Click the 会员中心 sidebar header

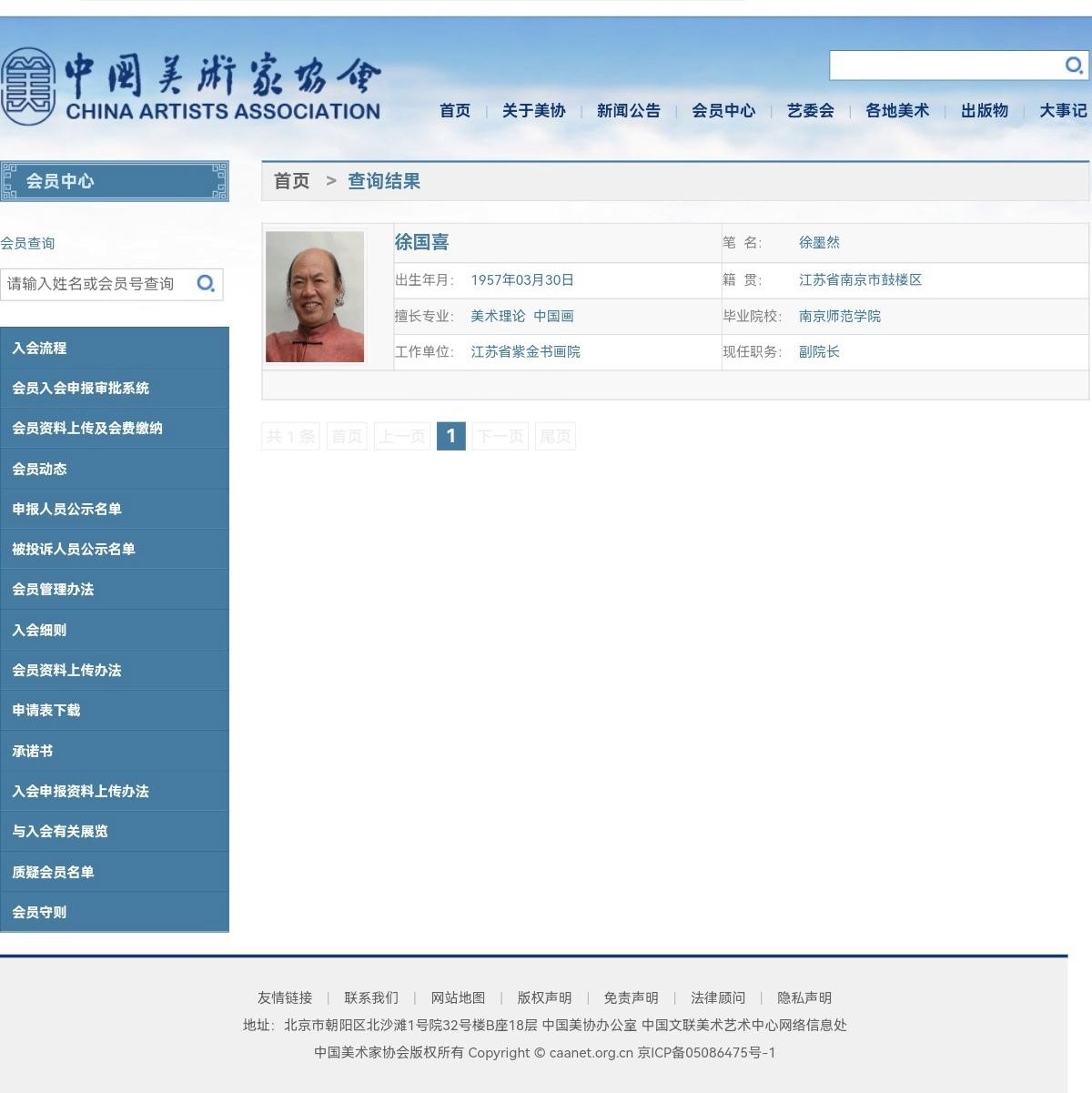(x=115, y=181)
